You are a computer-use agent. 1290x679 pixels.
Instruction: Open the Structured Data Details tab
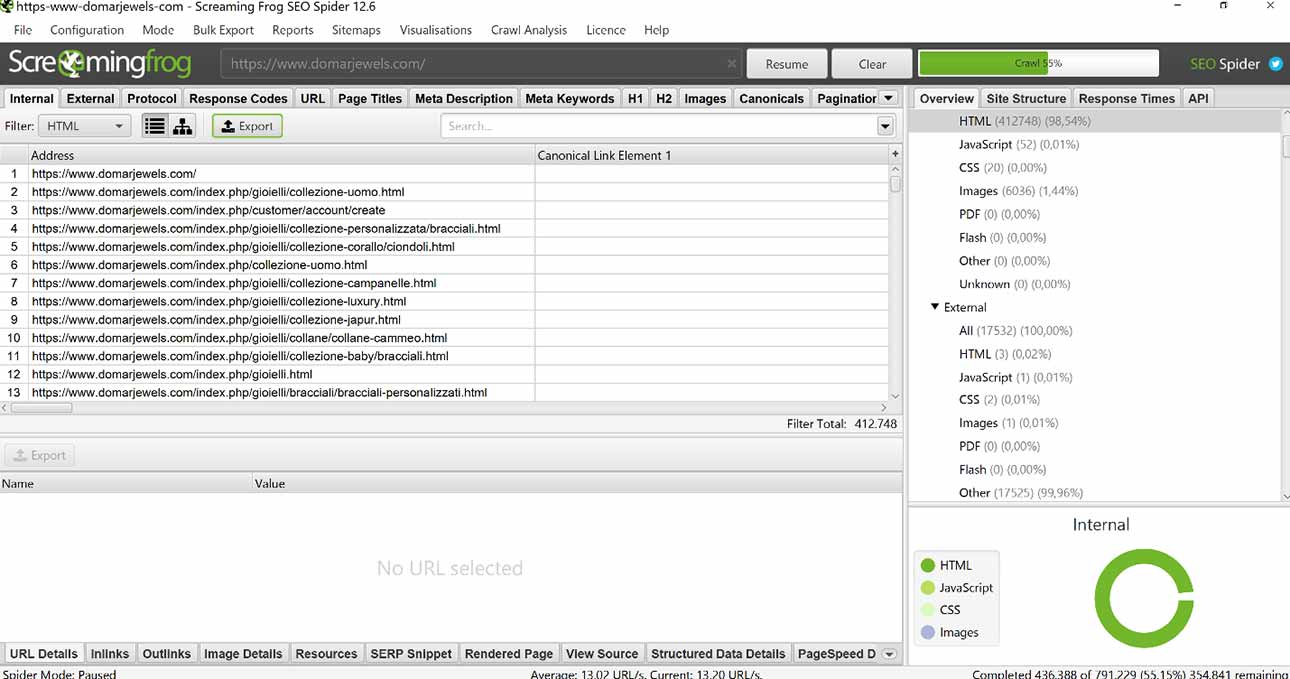718,654
